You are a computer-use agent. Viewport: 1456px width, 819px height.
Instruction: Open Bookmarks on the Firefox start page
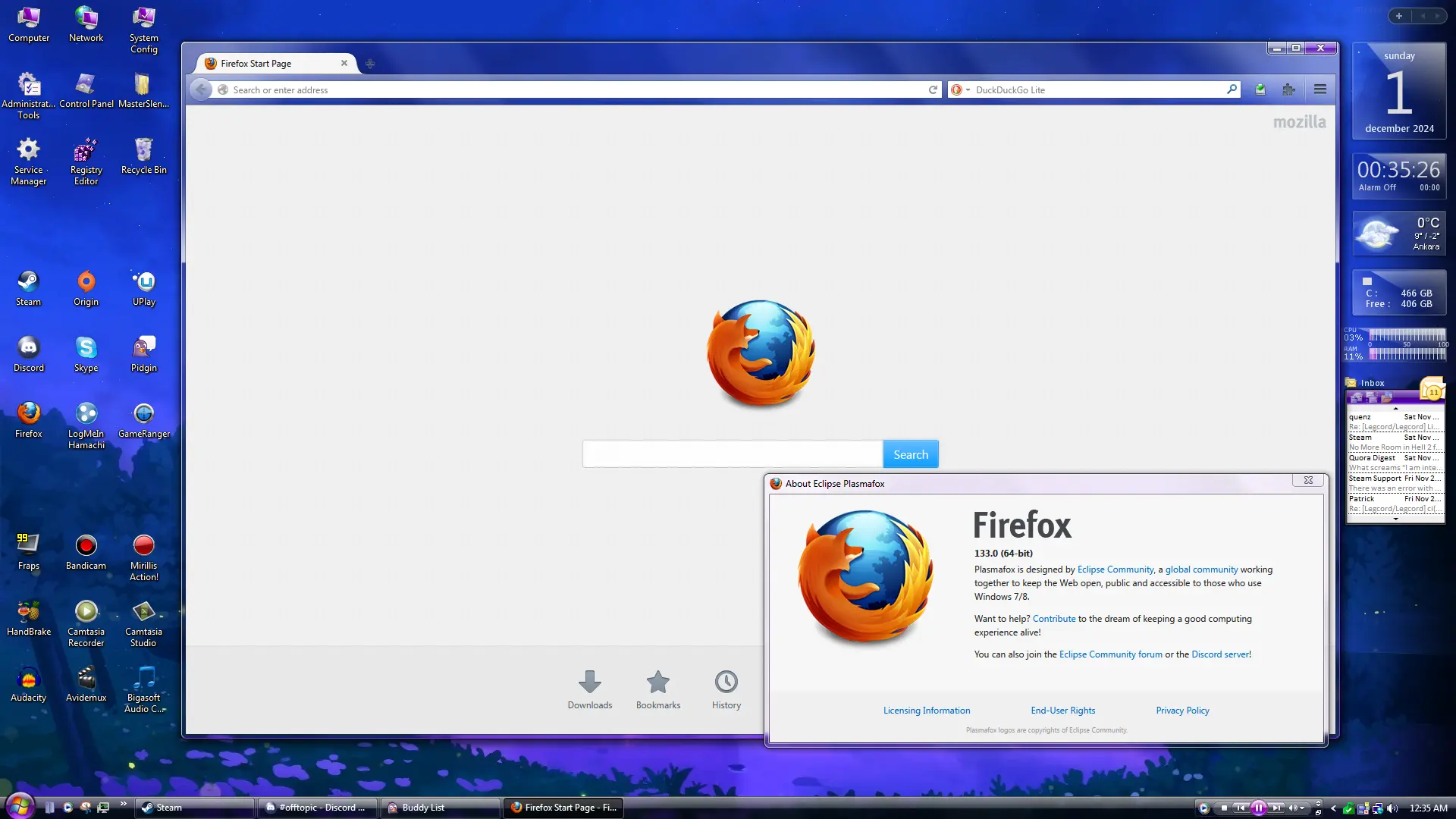[x=658, y=689]
